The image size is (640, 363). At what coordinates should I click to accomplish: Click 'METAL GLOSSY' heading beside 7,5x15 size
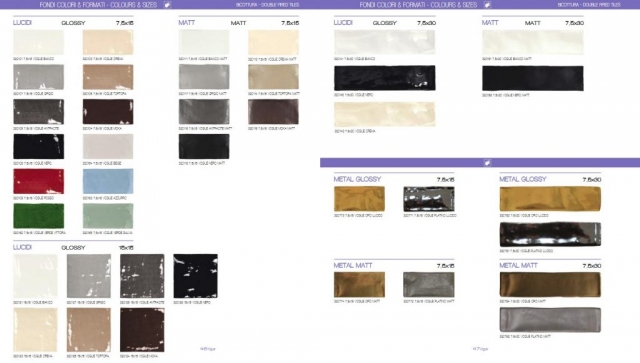(x=357, y=179)
